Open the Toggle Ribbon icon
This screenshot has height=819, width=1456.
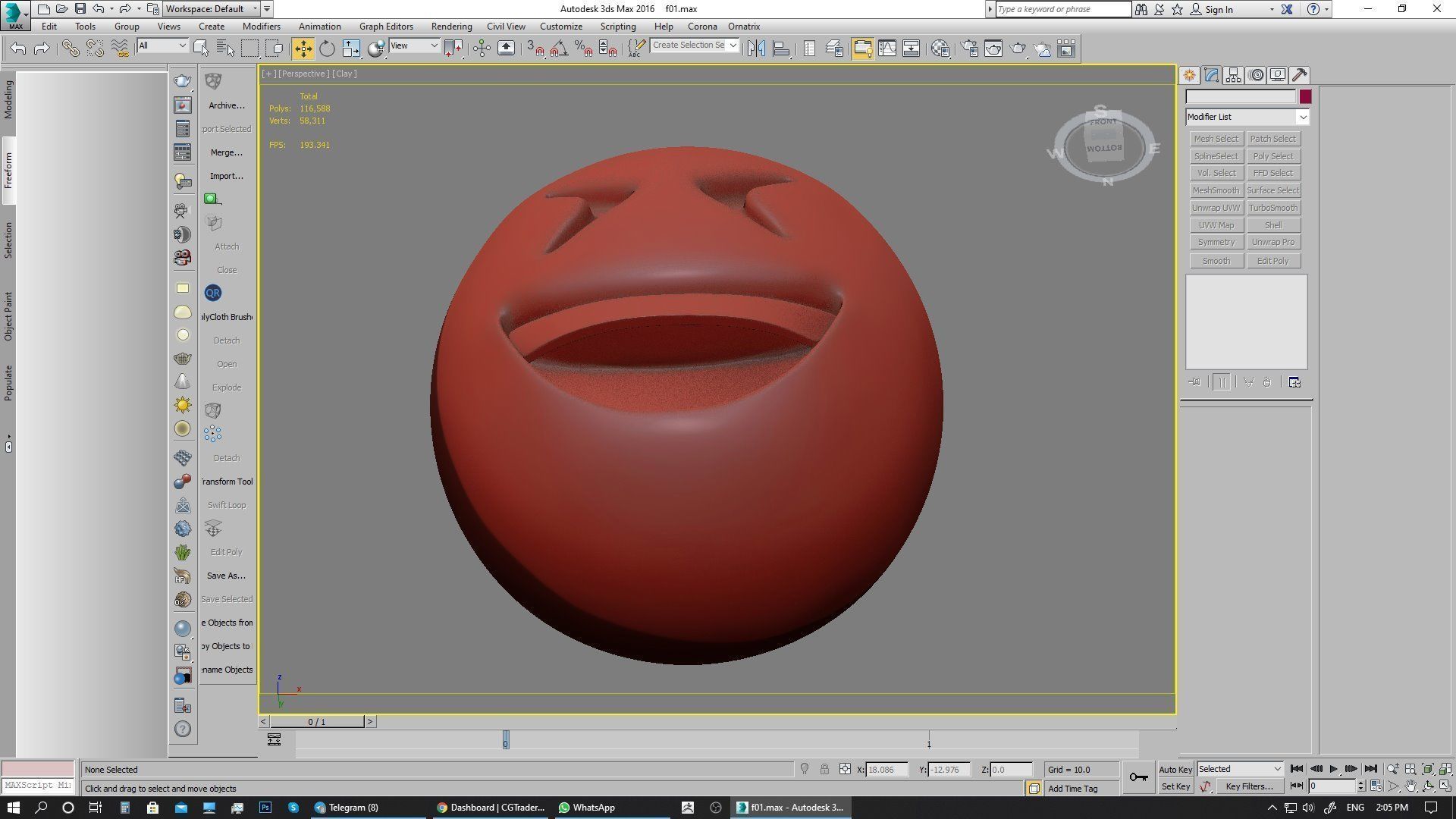862,49
